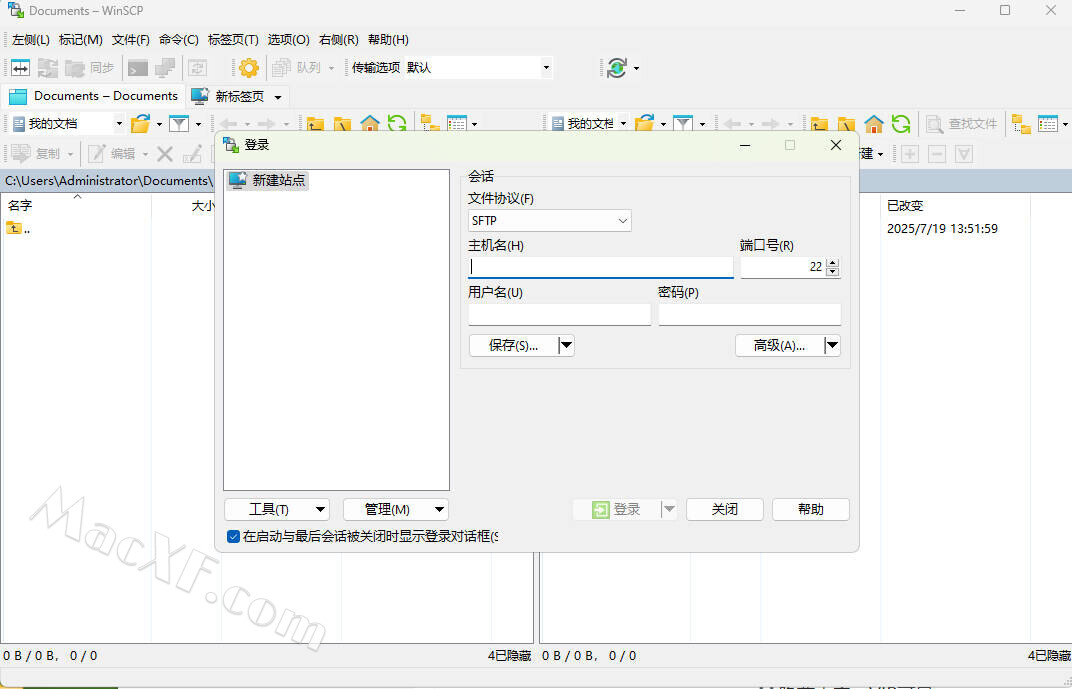Screen dimensions: 1072x689
Task: Expand the arrow next to 保存(S)
Action: (566, 346)
